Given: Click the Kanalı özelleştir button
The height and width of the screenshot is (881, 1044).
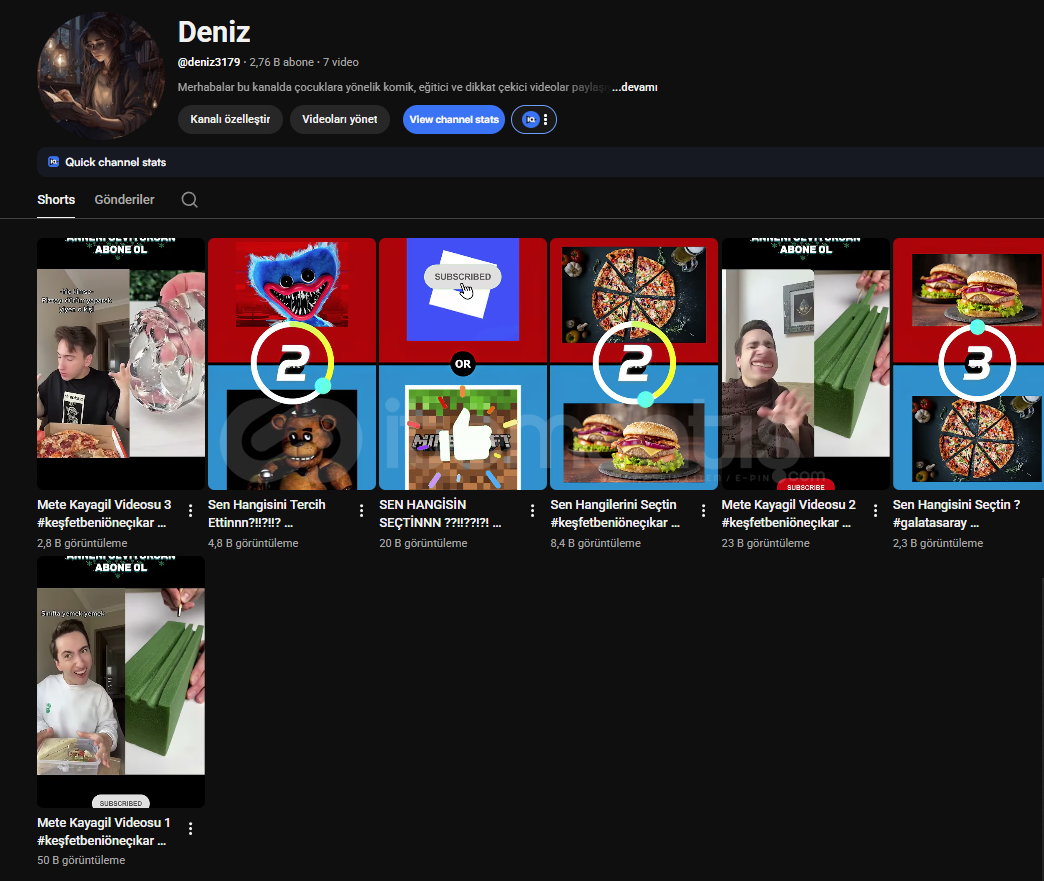Looking at the screenshot, I should point(230,120).
